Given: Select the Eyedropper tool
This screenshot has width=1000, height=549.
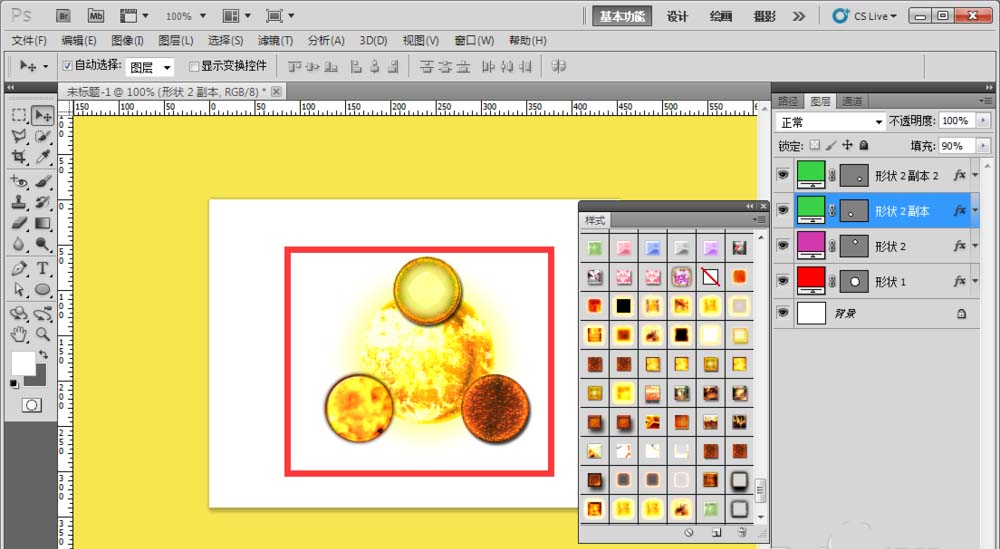Looking at the screenshot, I should (x=43, y=157).
